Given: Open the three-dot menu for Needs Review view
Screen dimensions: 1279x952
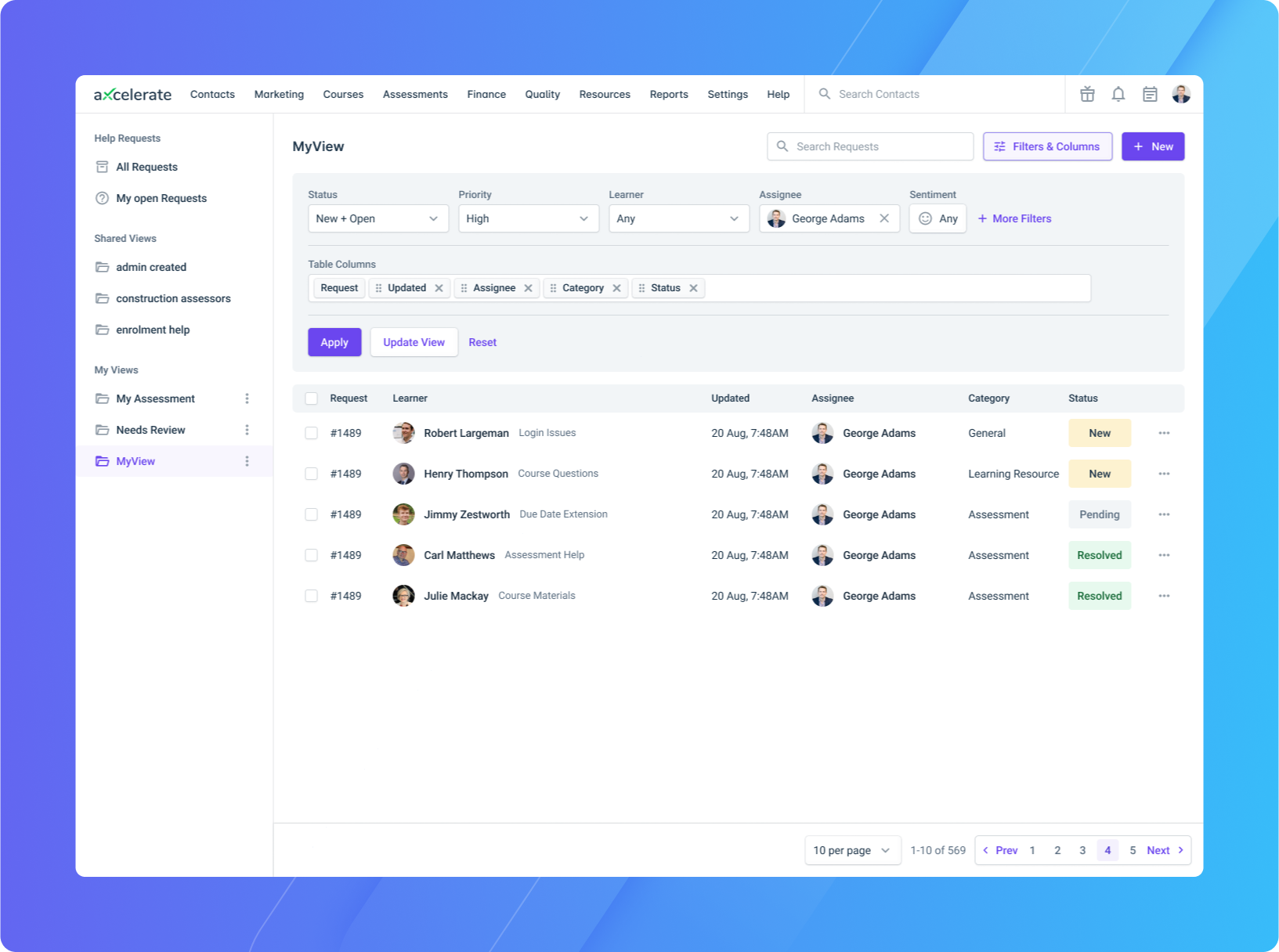Looking at the screenshot, I should click(247, 430).
